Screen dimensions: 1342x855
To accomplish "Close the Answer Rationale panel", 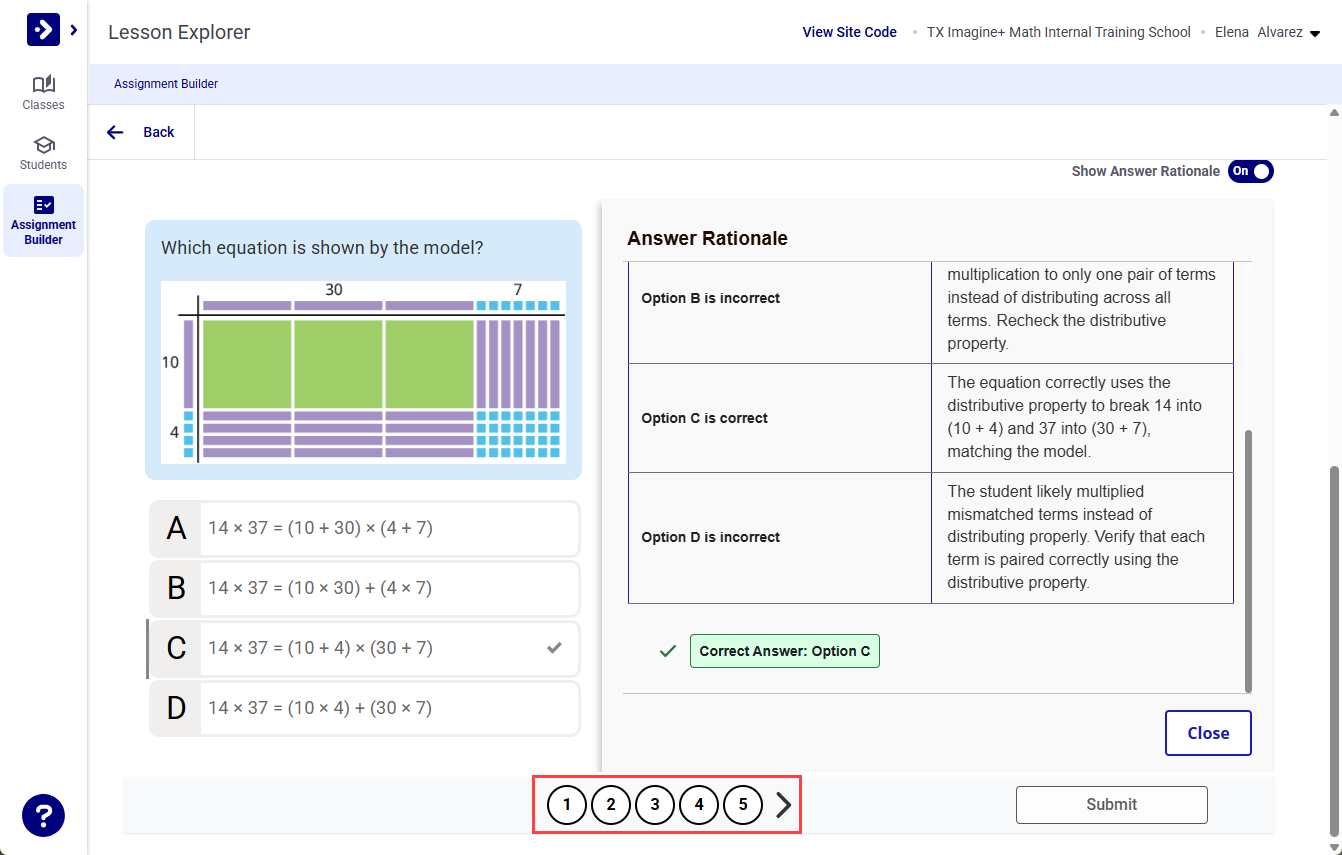I will click(1208, 732).
